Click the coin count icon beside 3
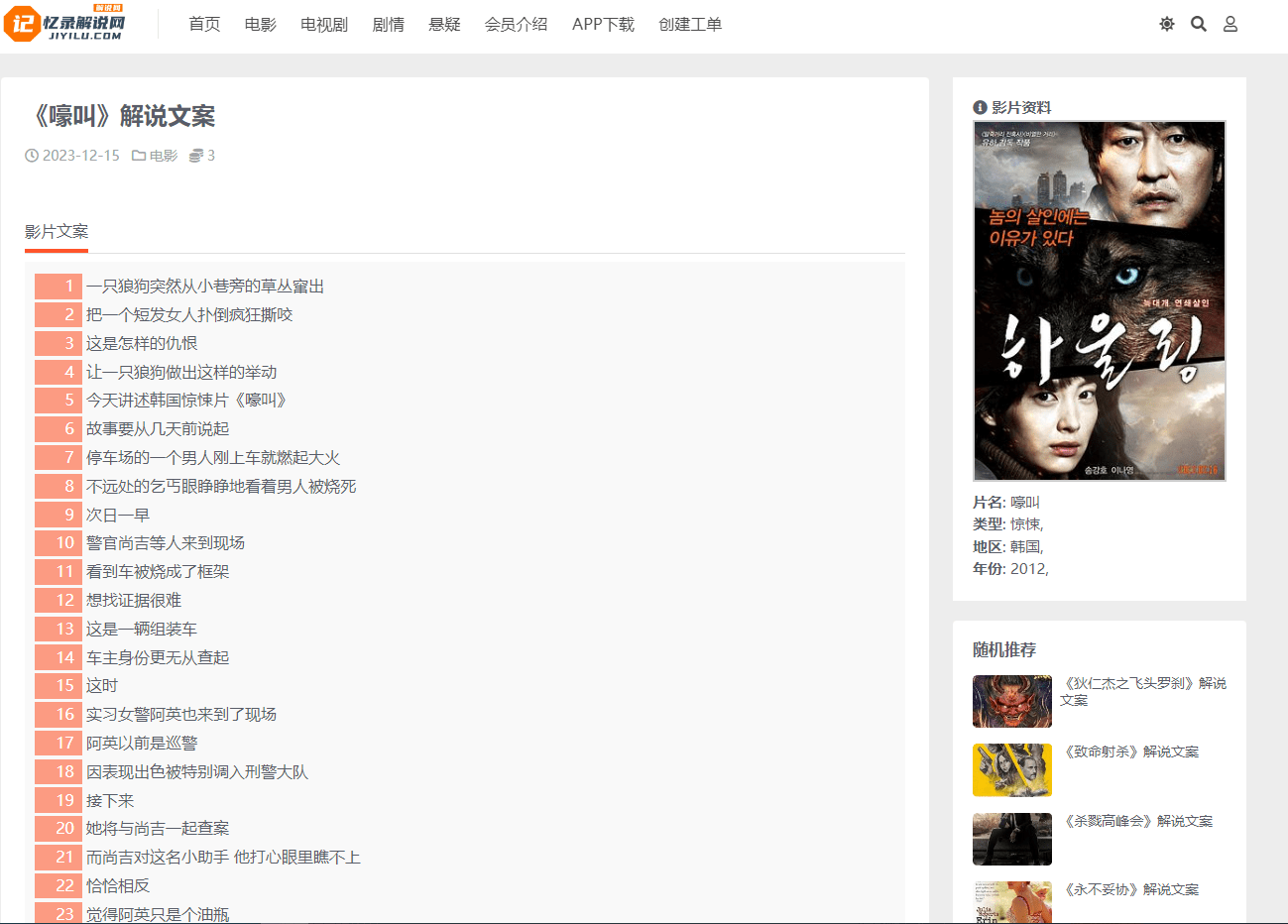Viewport: 1288px width, 924px height. point(196,156)
